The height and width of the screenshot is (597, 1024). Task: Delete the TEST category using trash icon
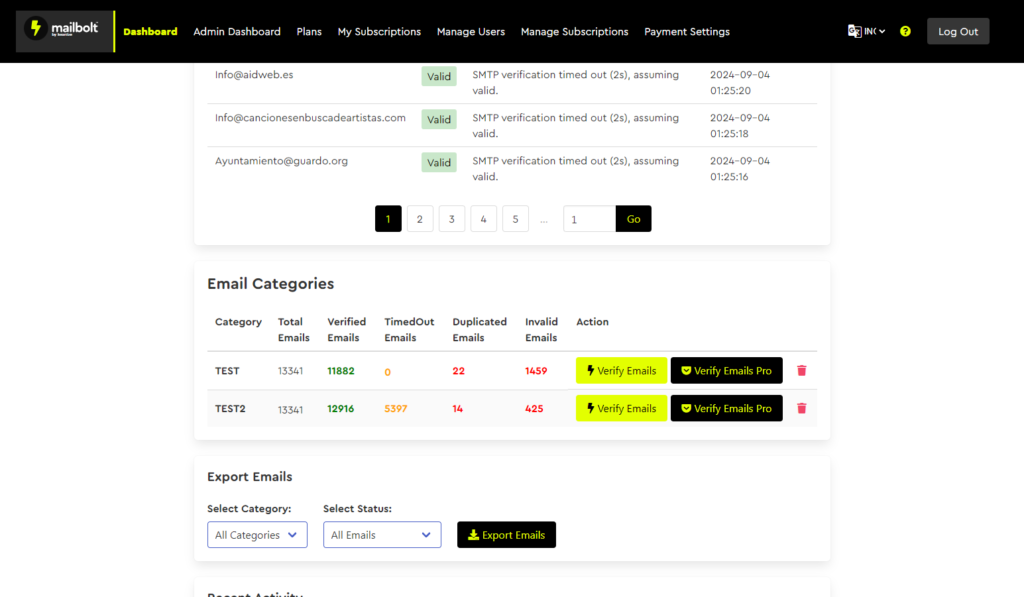click(801, 370)
